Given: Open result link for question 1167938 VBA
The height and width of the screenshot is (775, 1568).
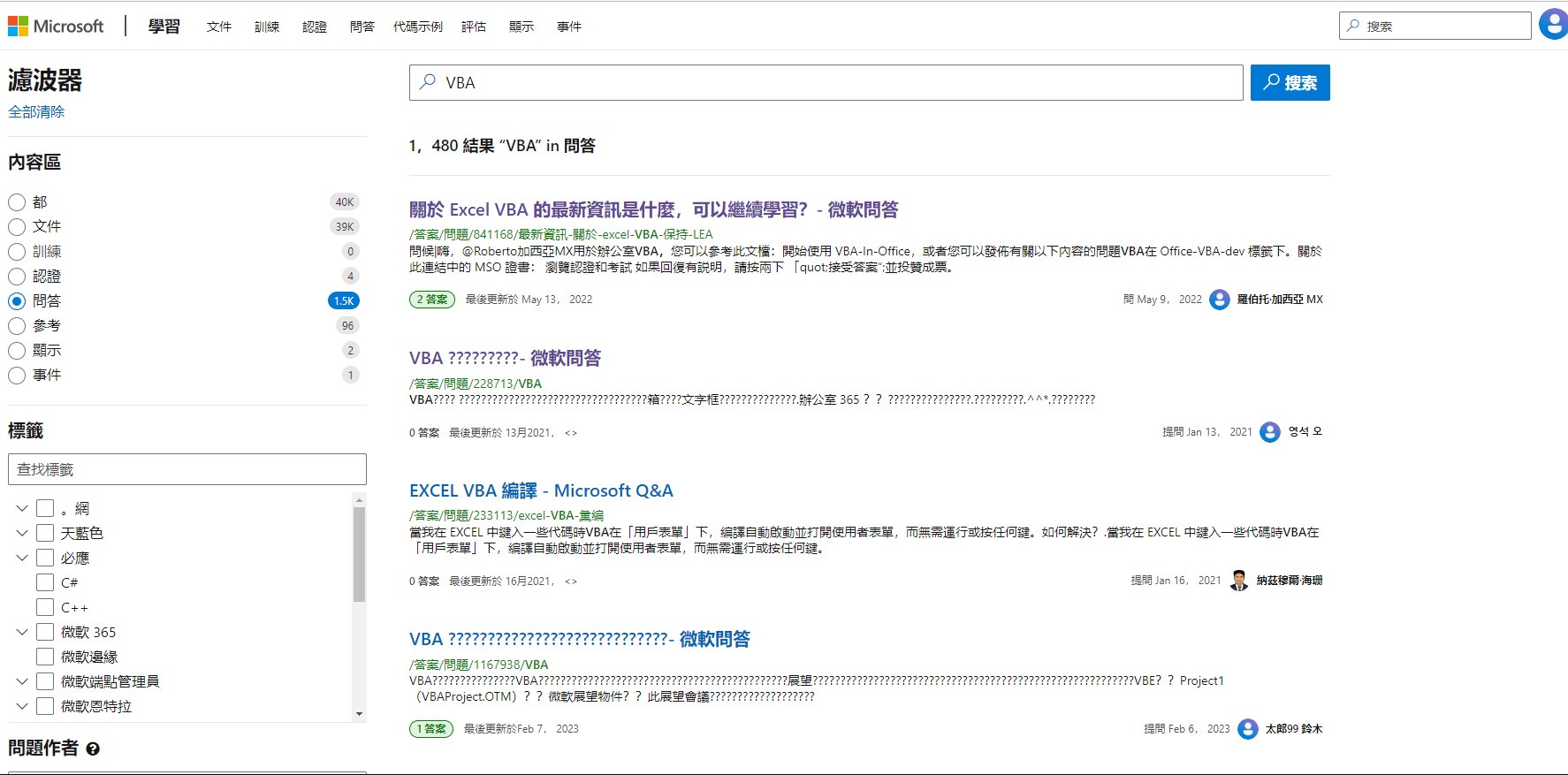Looking at the screenshot, I should (x=579, y=639).
